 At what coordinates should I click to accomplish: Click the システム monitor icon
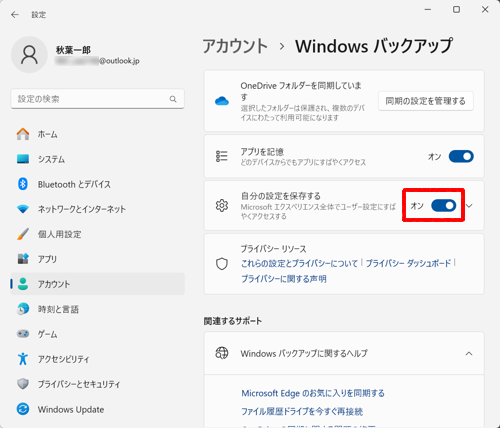(23, 159)
